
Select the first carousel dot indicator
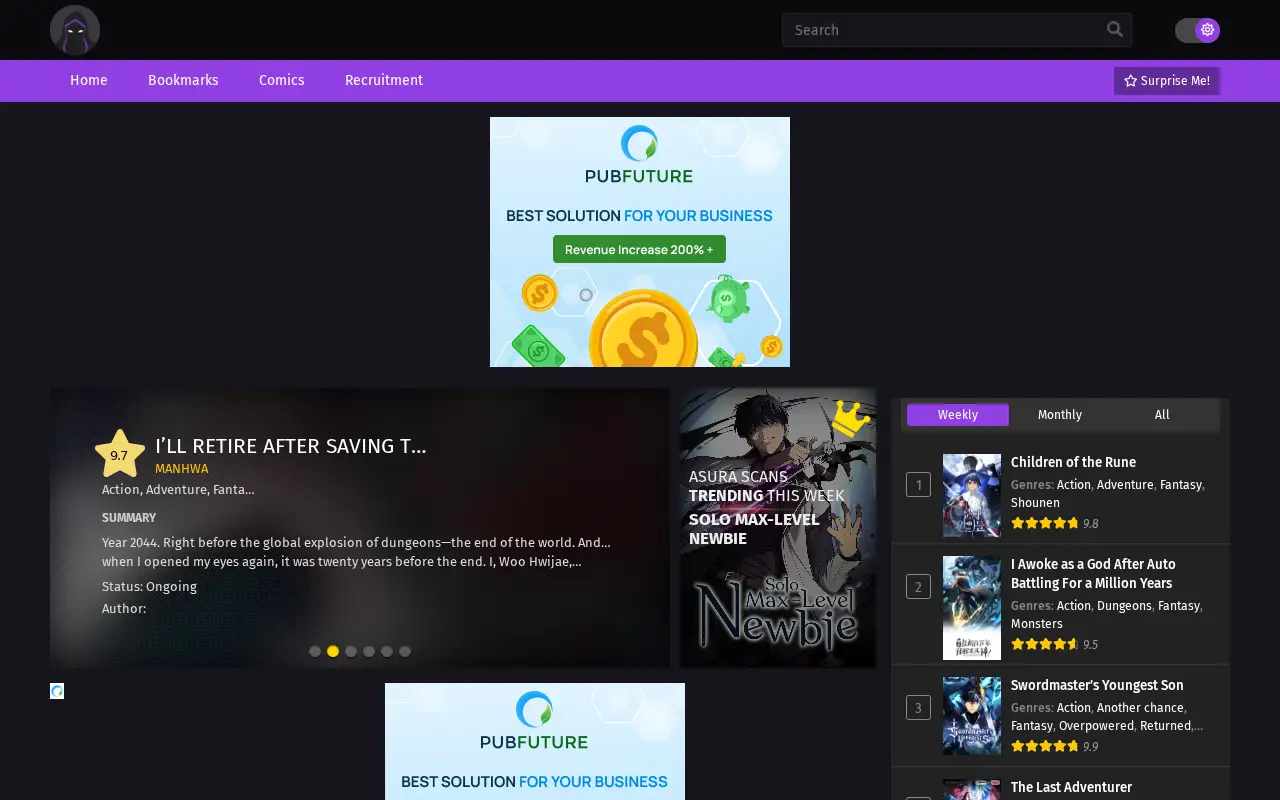315,651
